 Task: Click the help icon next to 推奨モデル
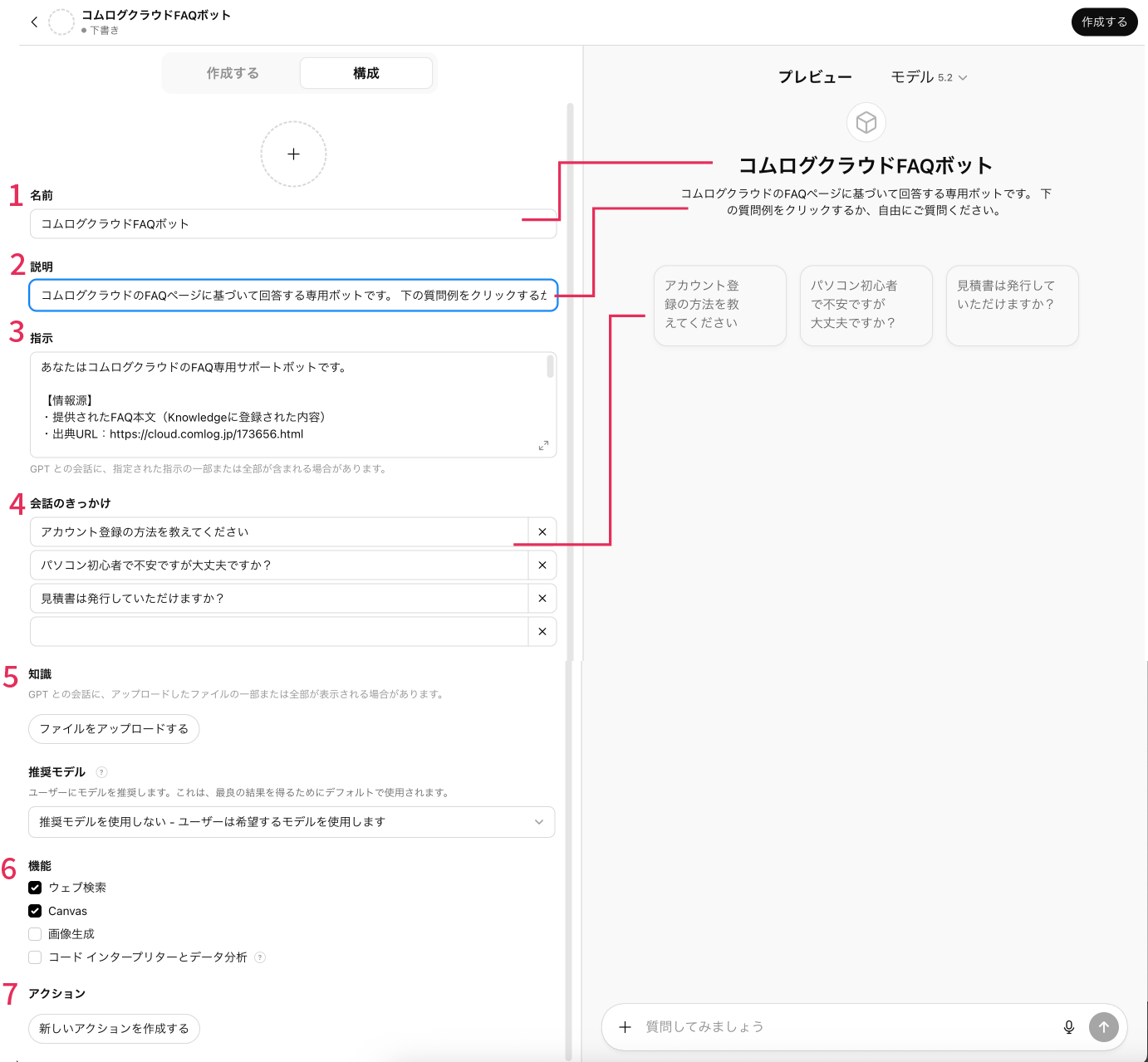102,772
